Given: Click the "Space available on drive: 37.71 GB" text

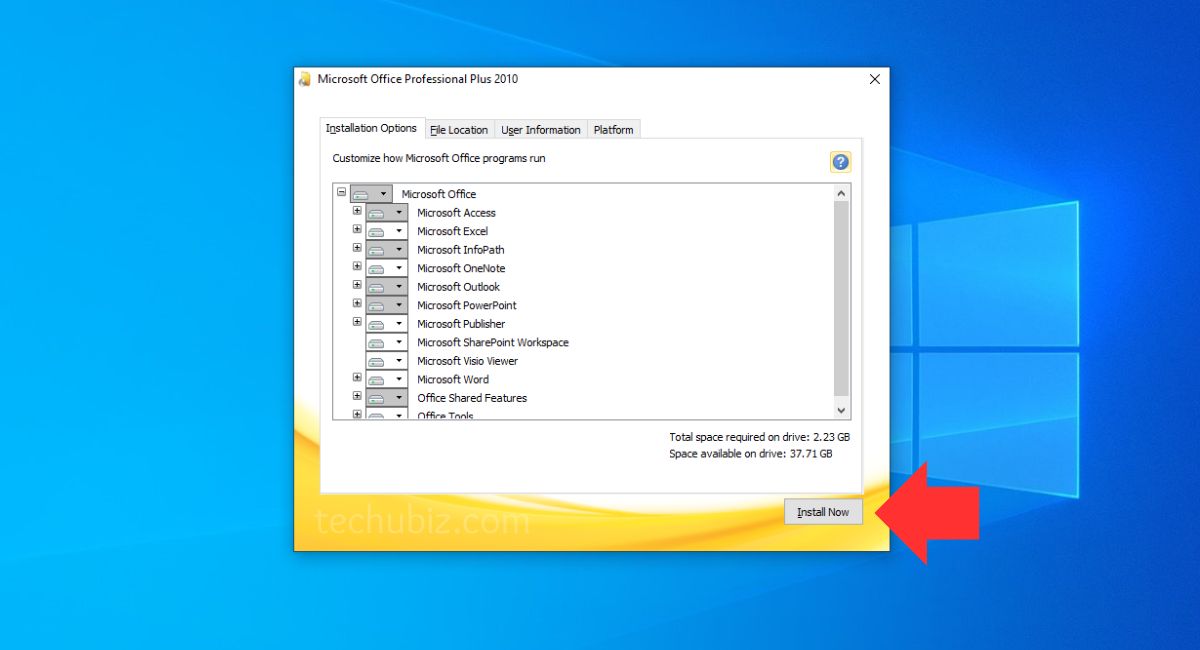Looking at the screenshot, I should pyautogui.click(x=750, y=454).
